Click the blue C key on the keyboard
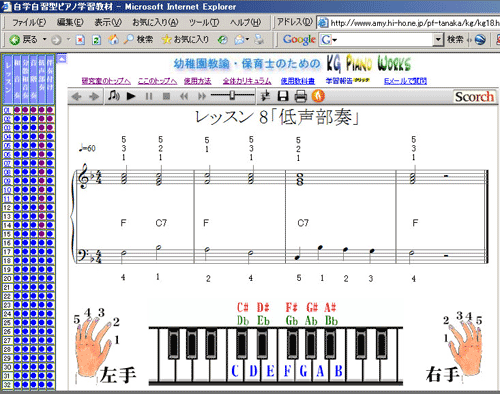500x394 pixels. (235, 371)
